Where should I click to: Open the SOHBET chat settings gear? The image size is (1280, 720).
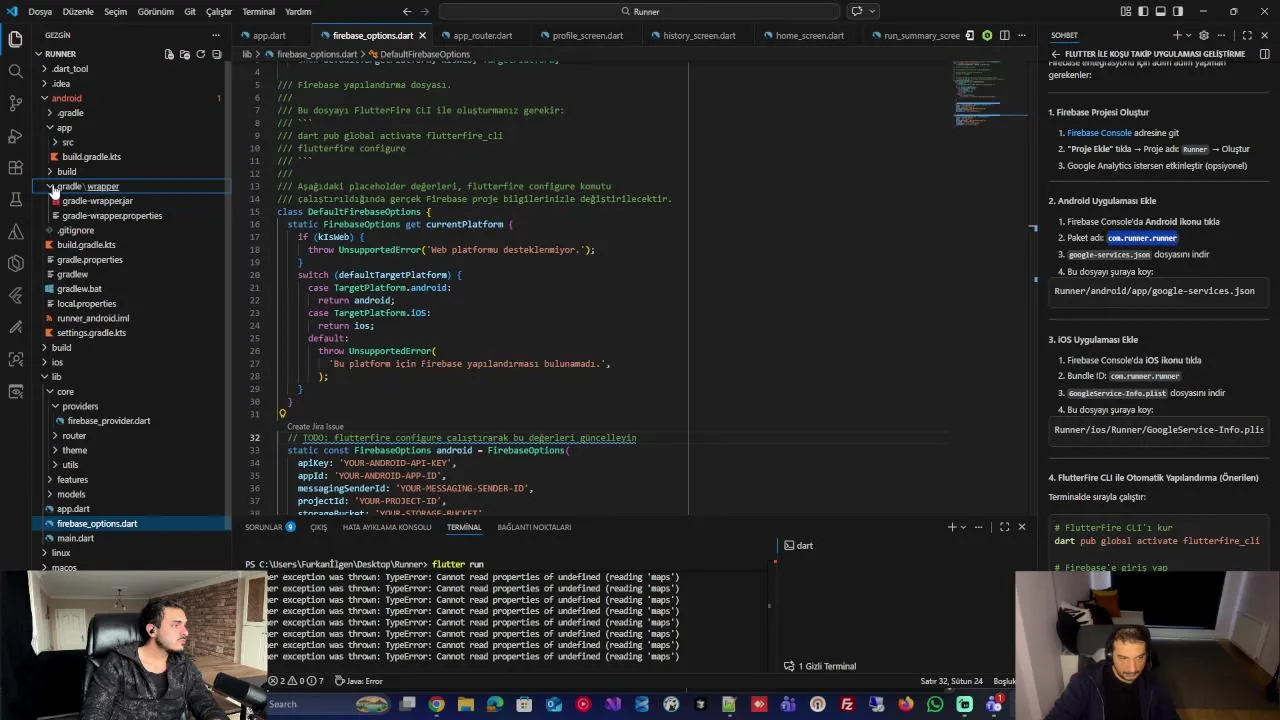point(1204,35)
